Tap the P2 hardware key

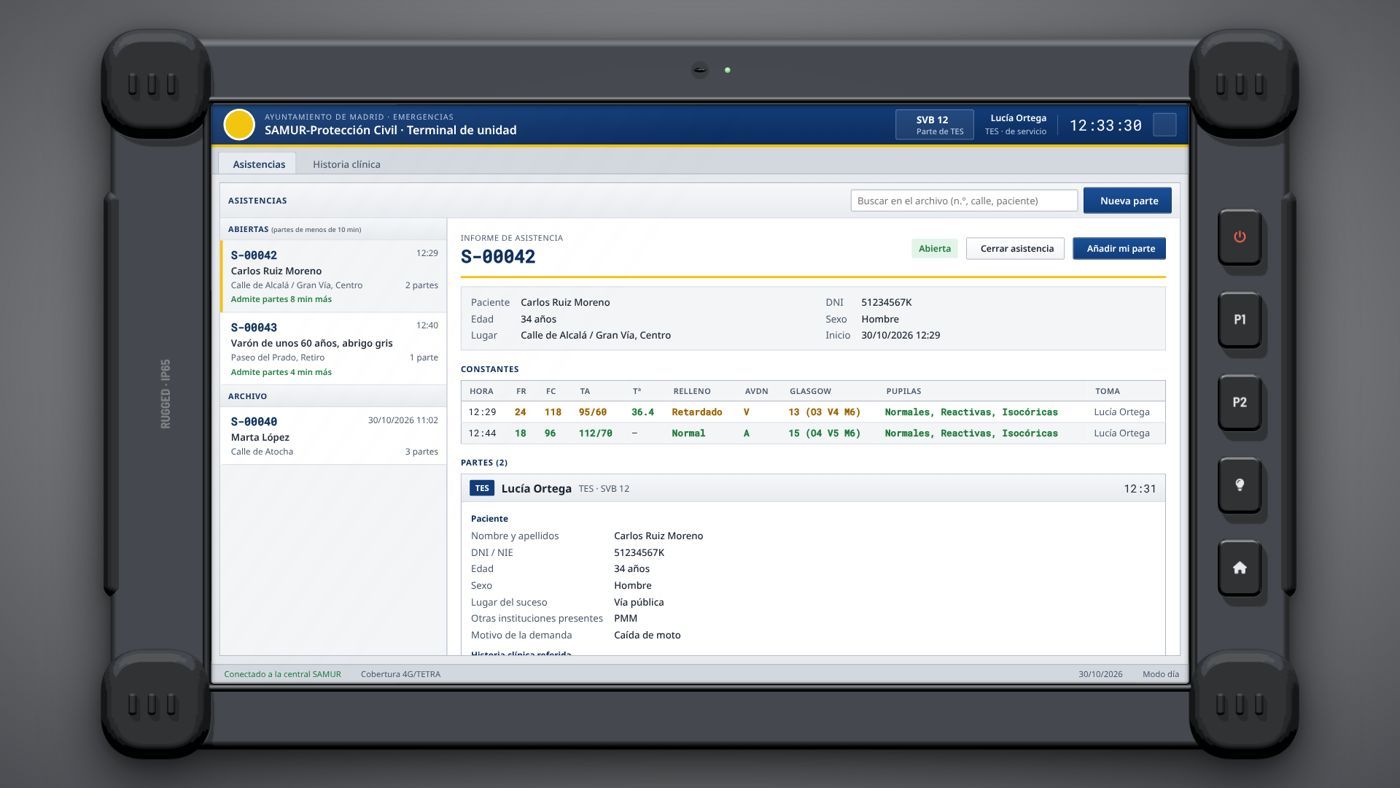(1239, 402)
